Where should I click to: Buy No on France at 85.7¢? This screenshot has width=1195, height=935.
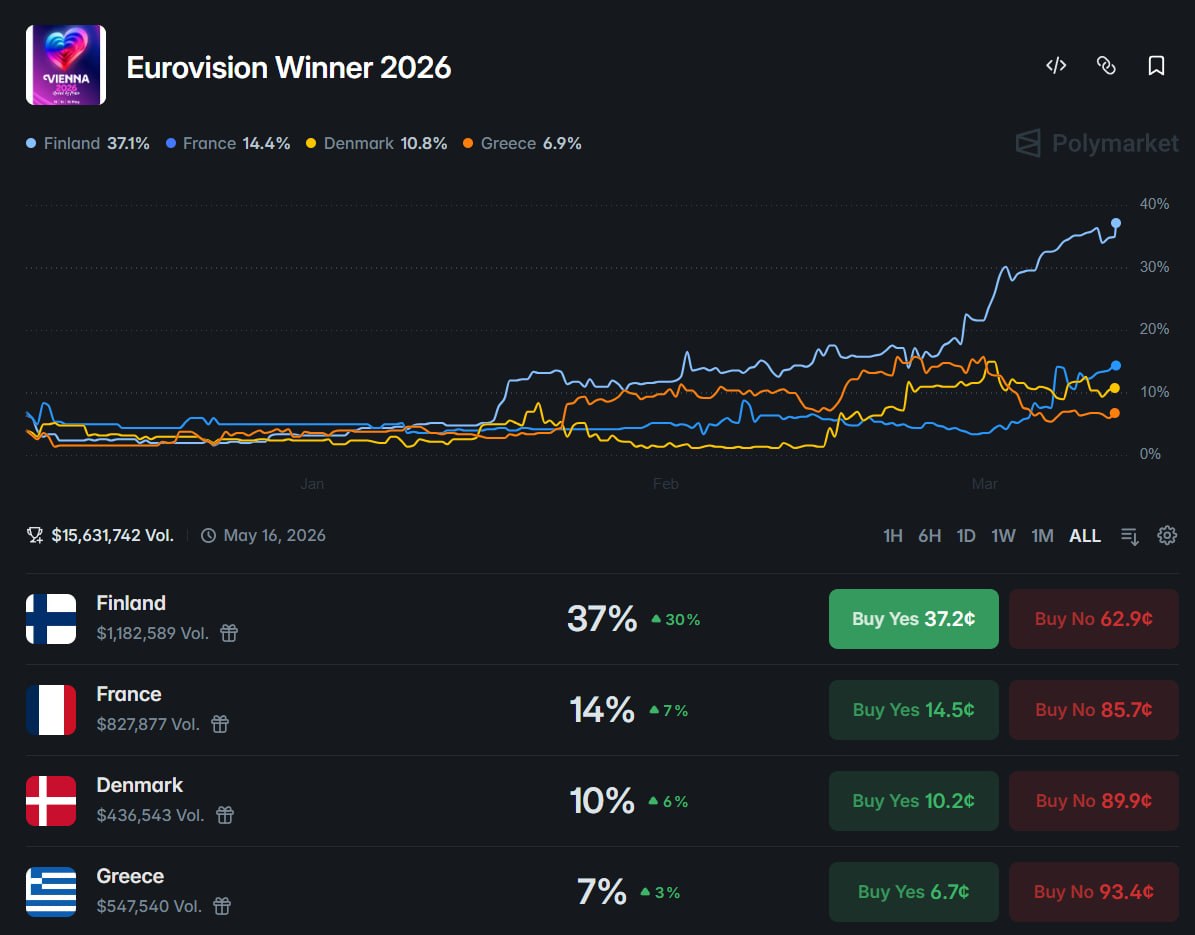tap(1093, 710)
